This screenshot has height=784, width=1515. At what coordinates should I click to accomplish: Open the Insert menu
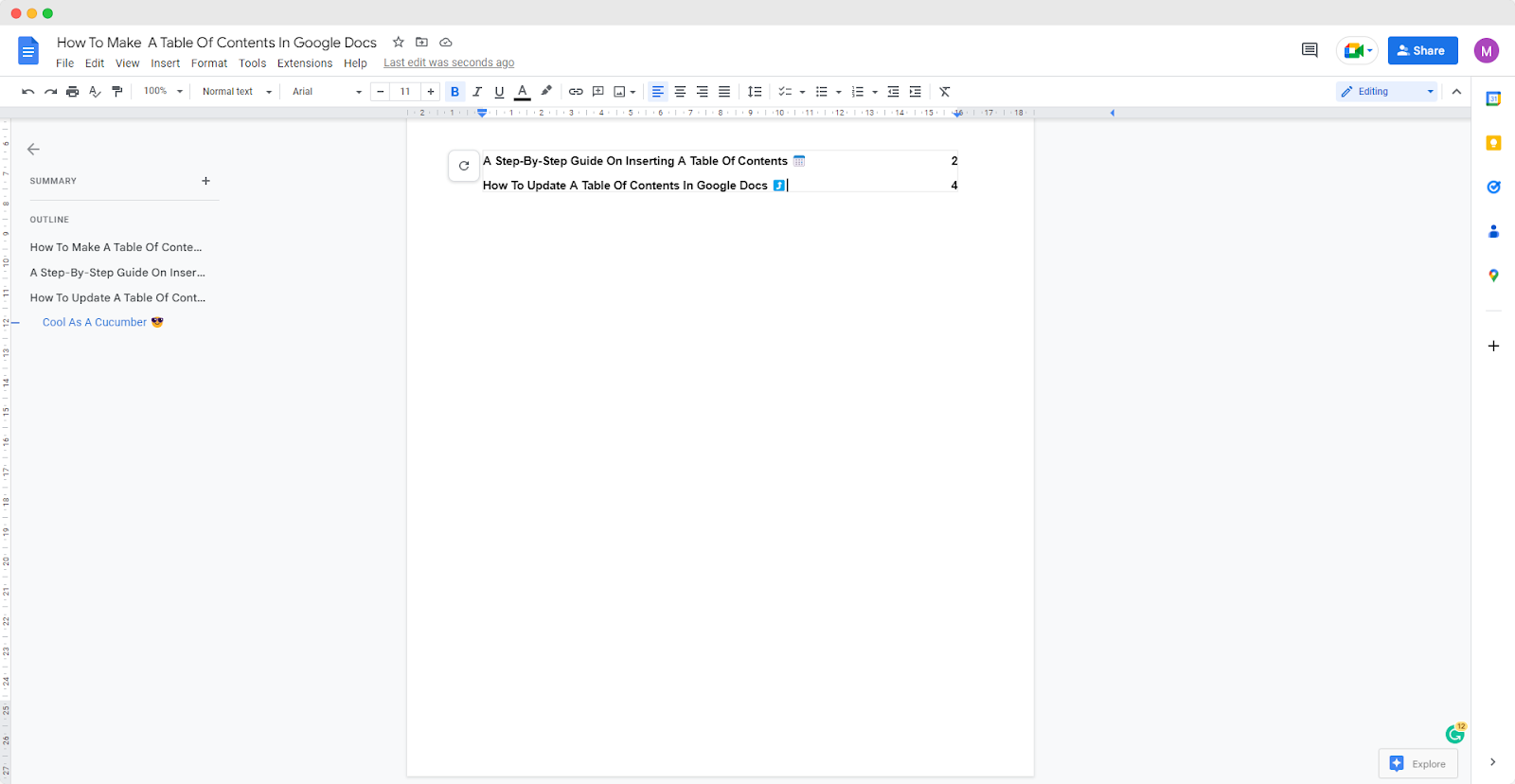click(166, 63)
